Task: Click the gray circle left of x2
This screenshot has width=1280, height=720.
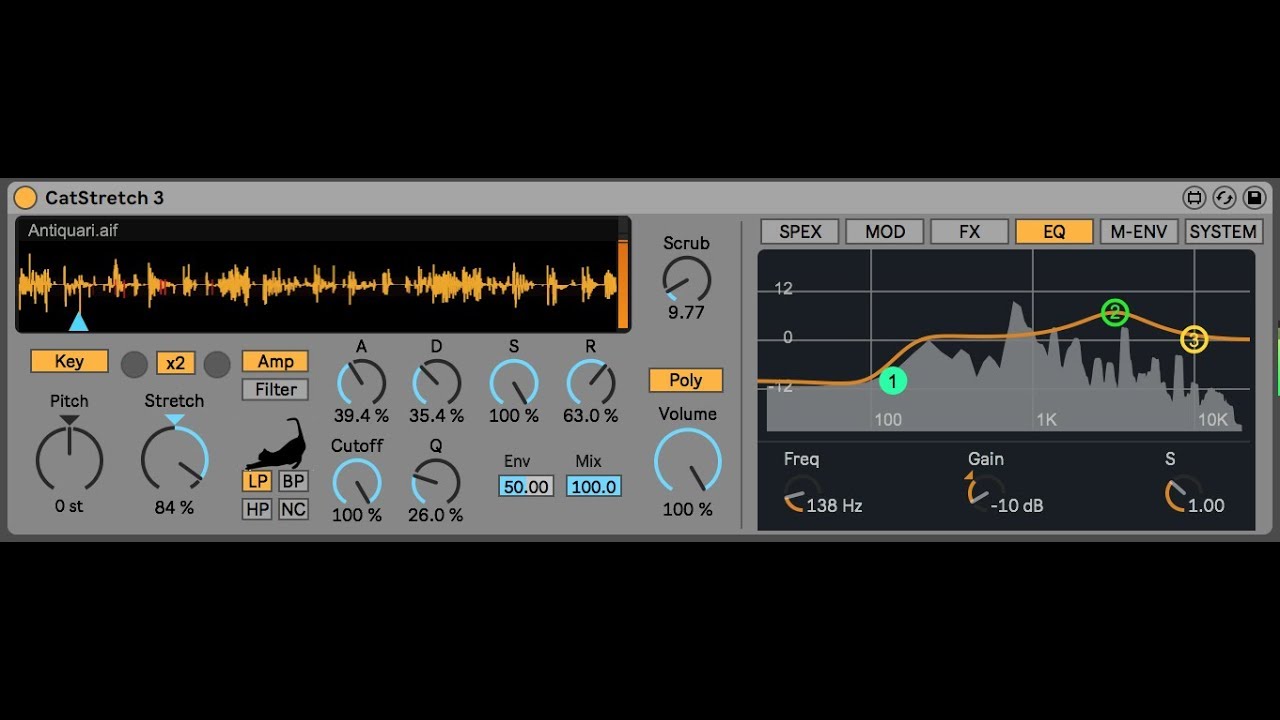Action: pos(134,364)
